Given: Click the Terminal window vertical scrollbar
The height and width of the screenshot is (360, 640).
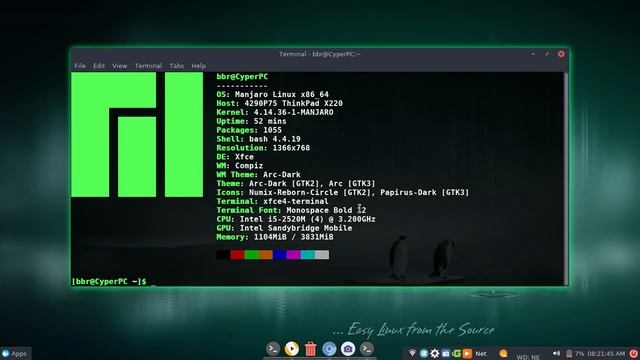Looking at the screenshot, I should 566,179.
